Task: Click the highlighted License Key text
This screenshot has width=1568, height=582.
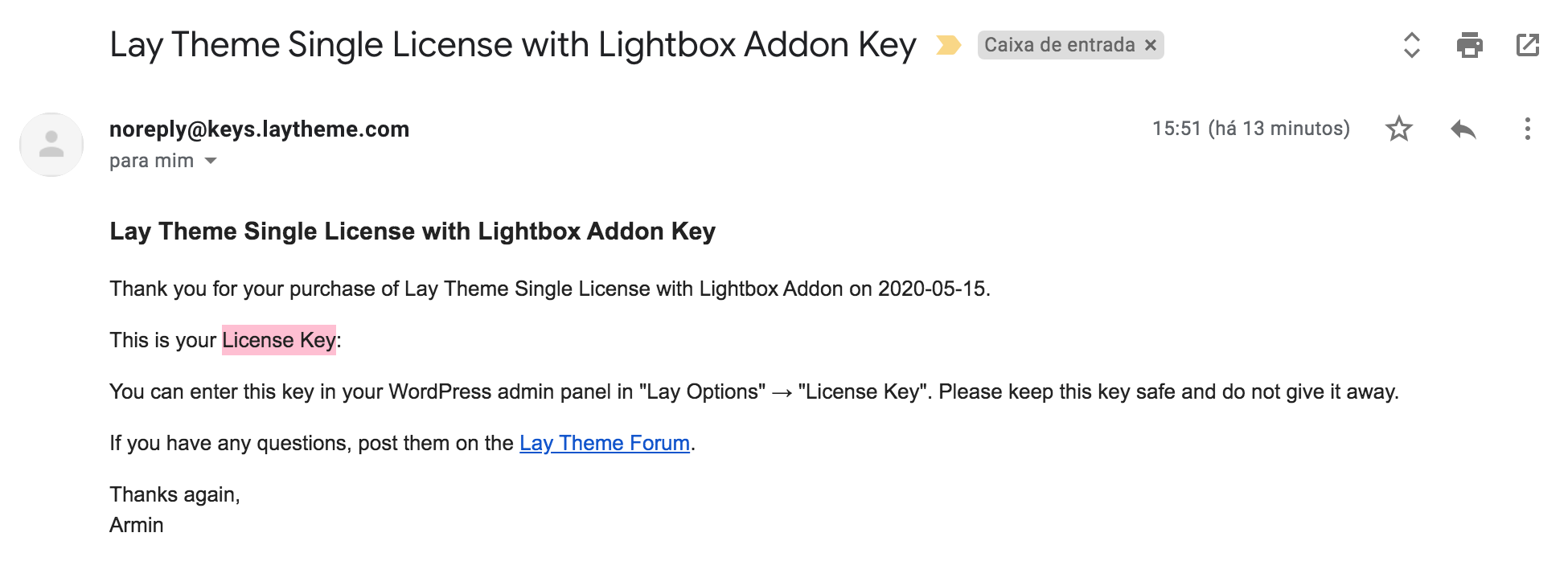Action: tap(278, 340)
